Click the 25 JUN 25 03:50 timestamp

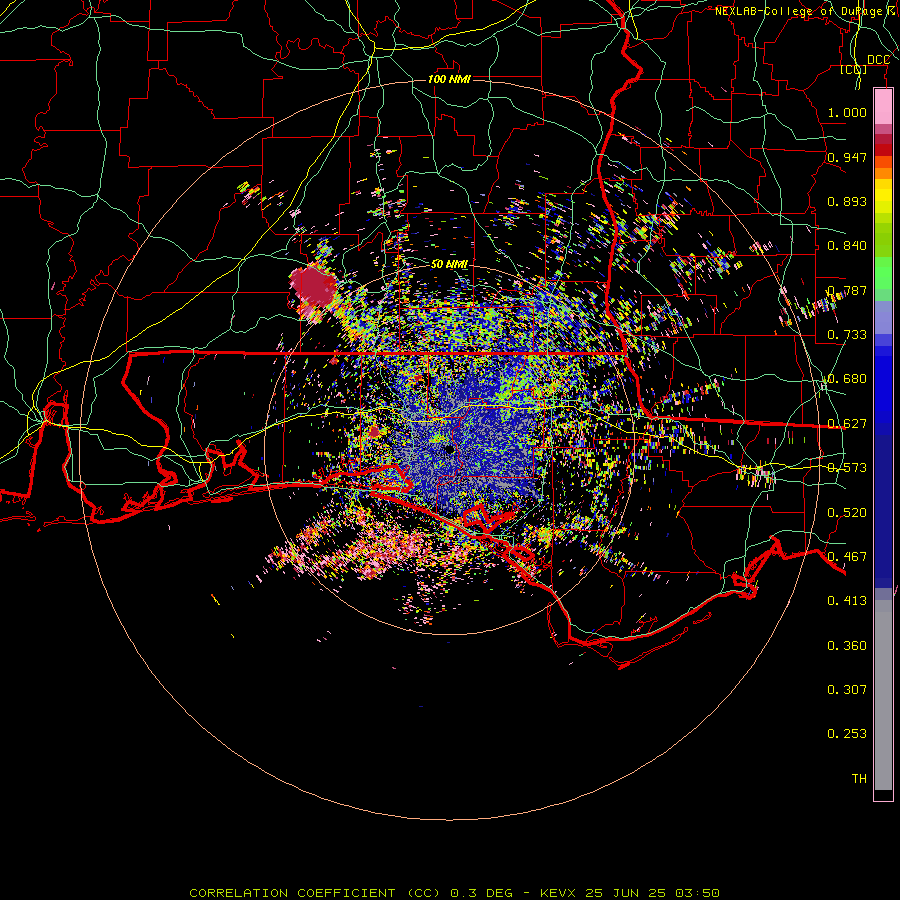(652, 893)
